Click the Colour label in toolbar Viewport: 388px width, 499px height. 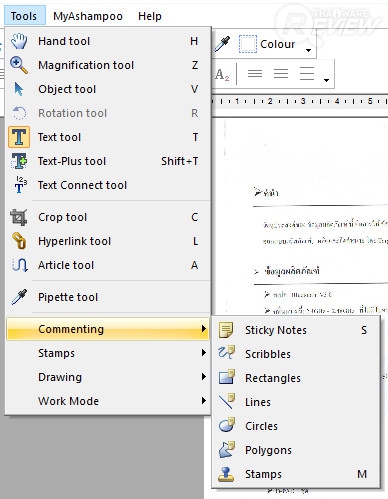[x=277, y=44]
